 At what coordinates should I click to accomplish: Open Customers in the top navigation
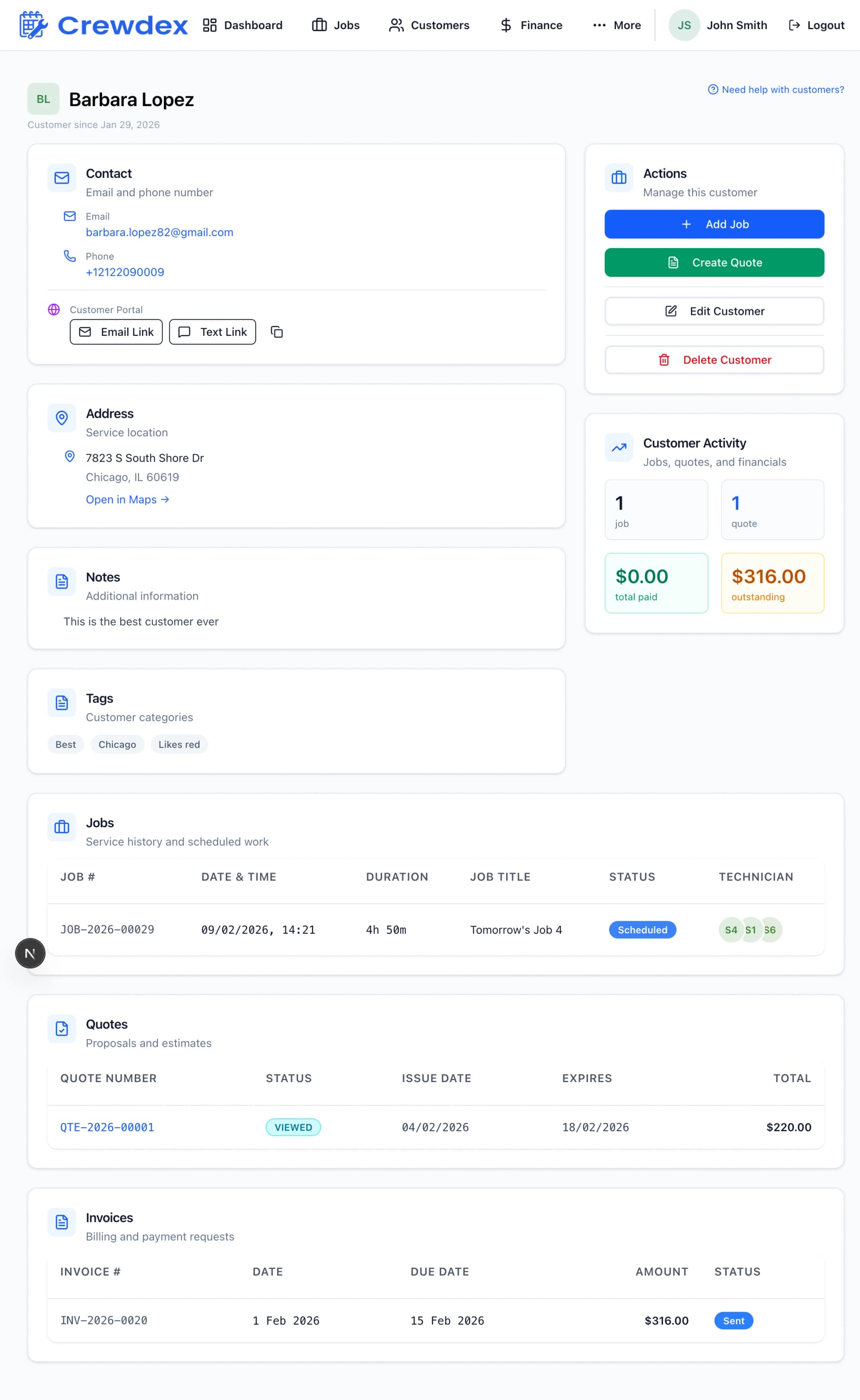coord(429,25)
